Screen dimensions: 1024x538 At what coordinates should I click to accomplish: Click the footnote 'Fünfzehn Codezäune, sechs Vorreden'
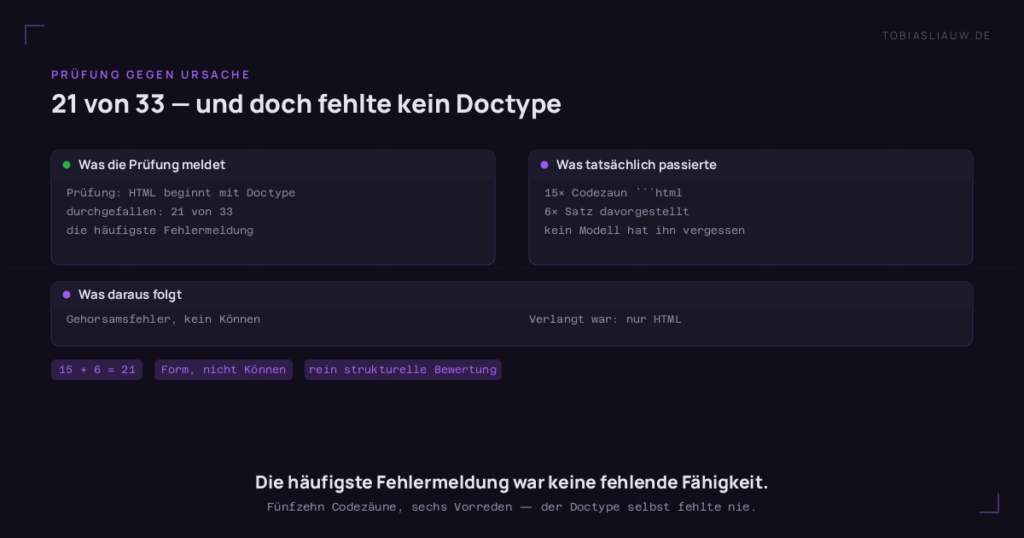389,507
